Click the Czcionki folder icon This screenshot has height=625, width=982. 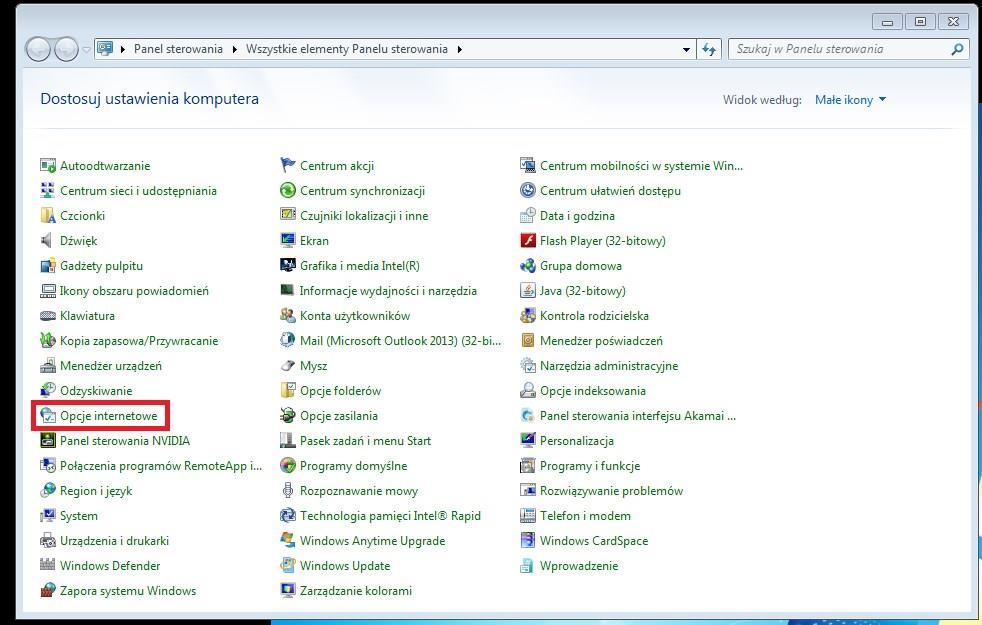(x=48, y=216)
